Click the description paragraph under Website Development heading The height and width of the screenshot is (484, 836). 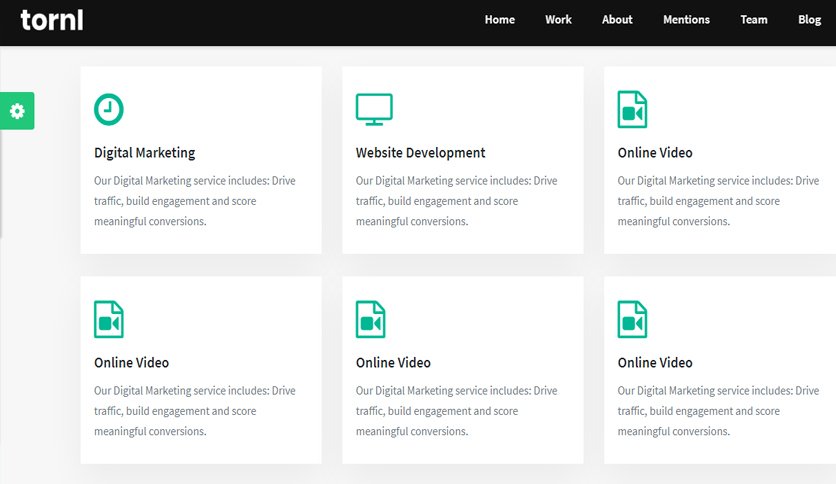coord(456,201)
